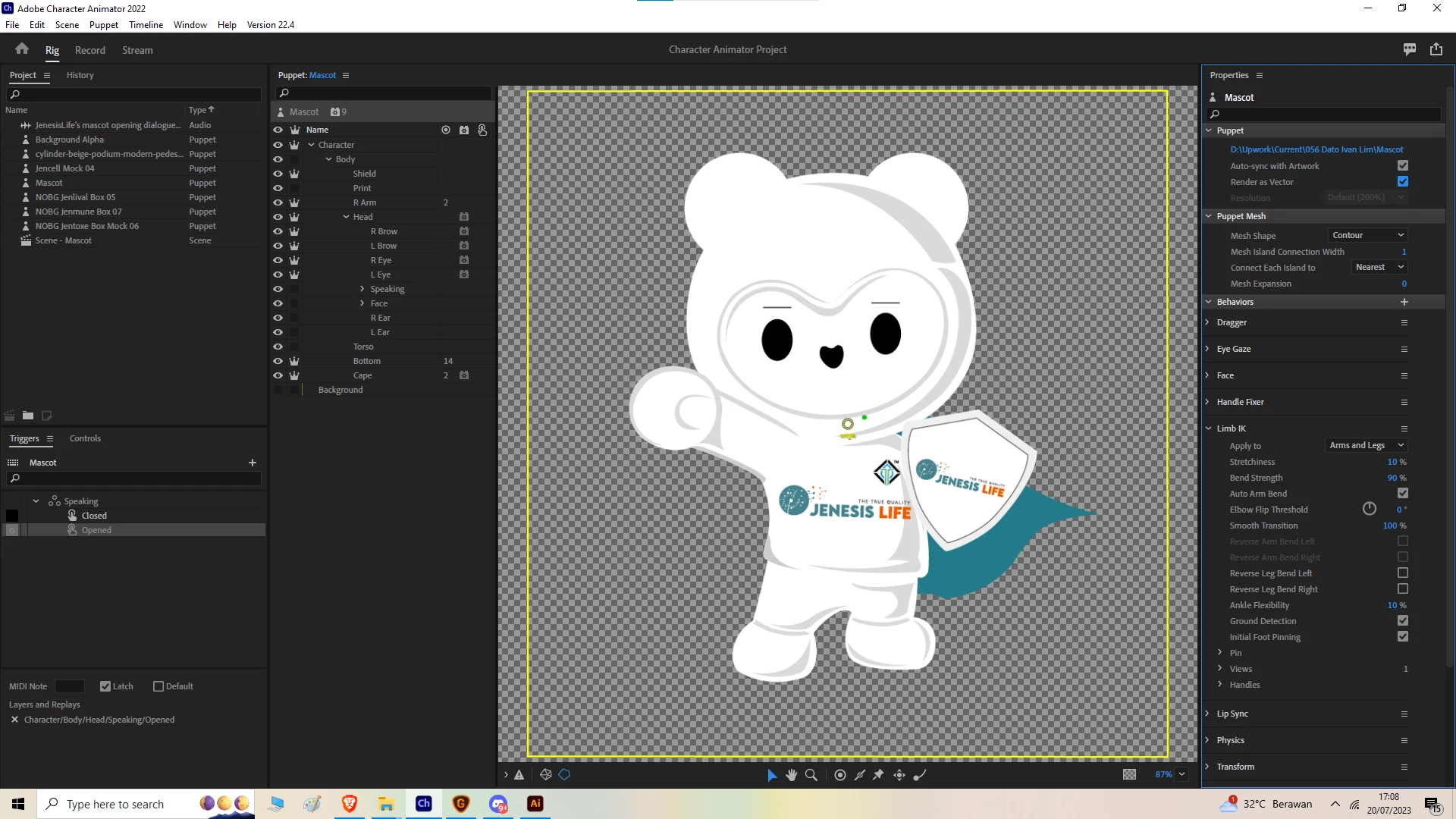Select the Pin tool in the toolbar

tap(878, 775)
